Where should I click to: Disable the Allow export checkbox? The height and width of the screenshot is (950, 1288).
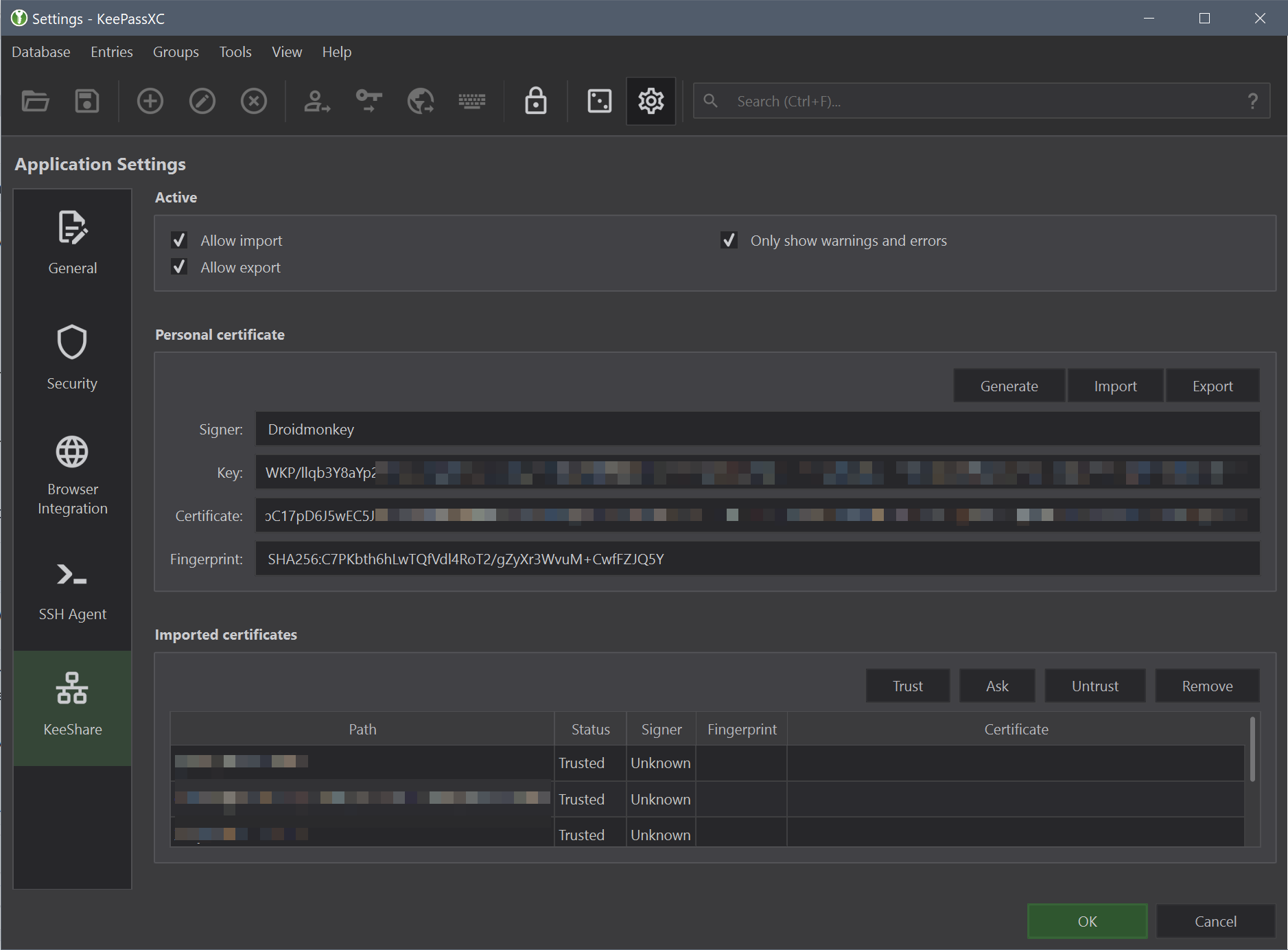[179, 266]
